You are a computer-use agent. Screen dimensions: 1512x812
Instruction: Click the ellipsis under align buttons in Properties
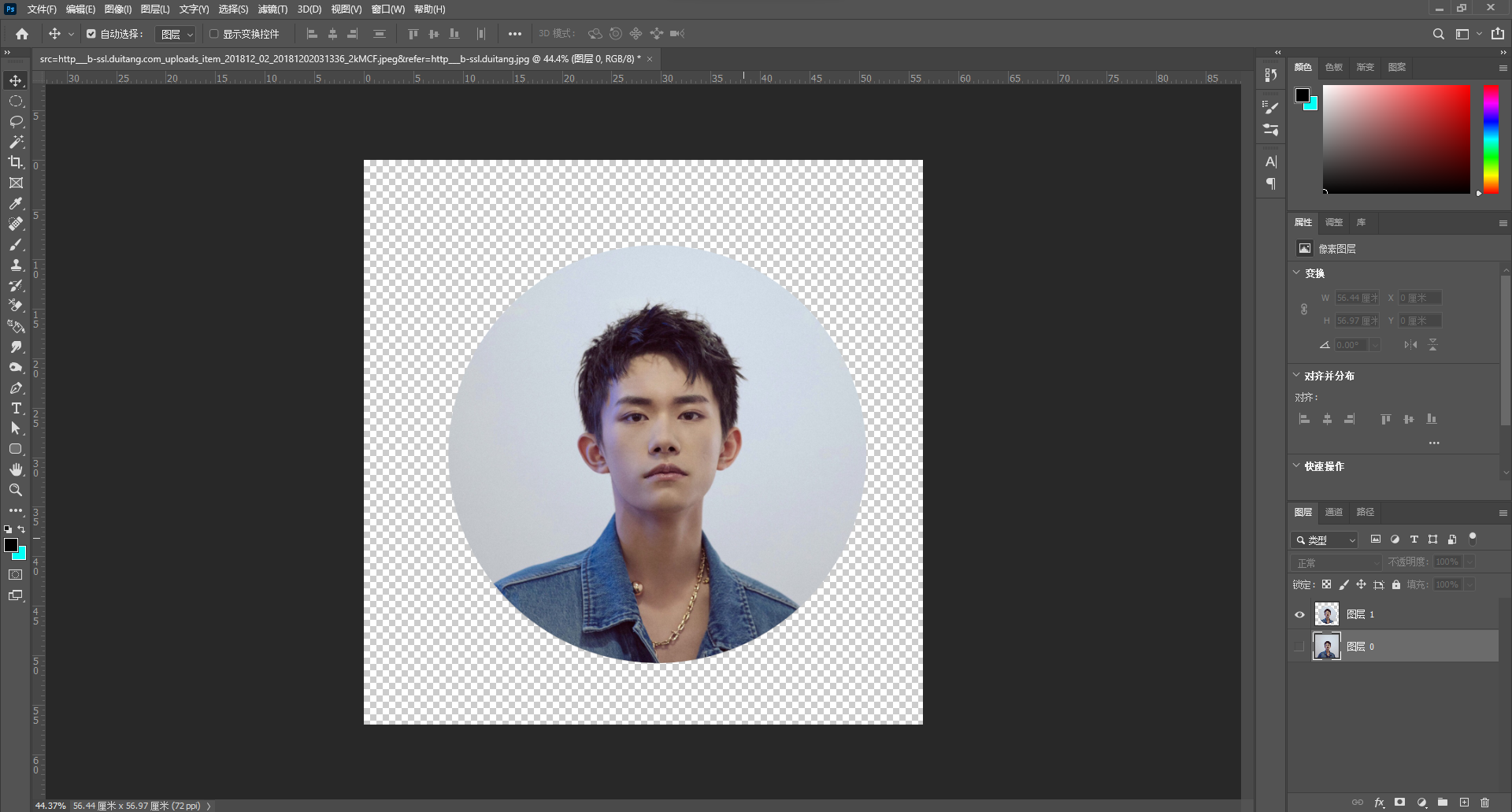tap(1434, 443)
